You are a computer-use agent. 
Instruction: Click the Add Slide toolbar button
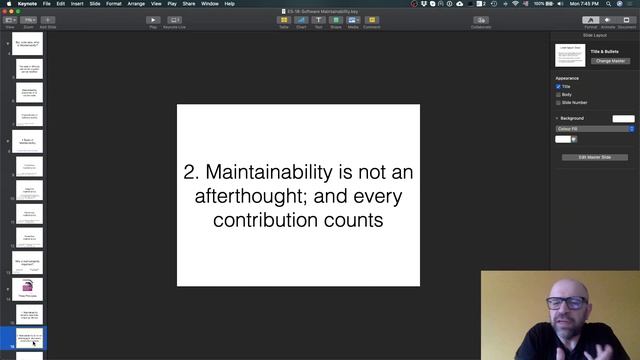48,20
